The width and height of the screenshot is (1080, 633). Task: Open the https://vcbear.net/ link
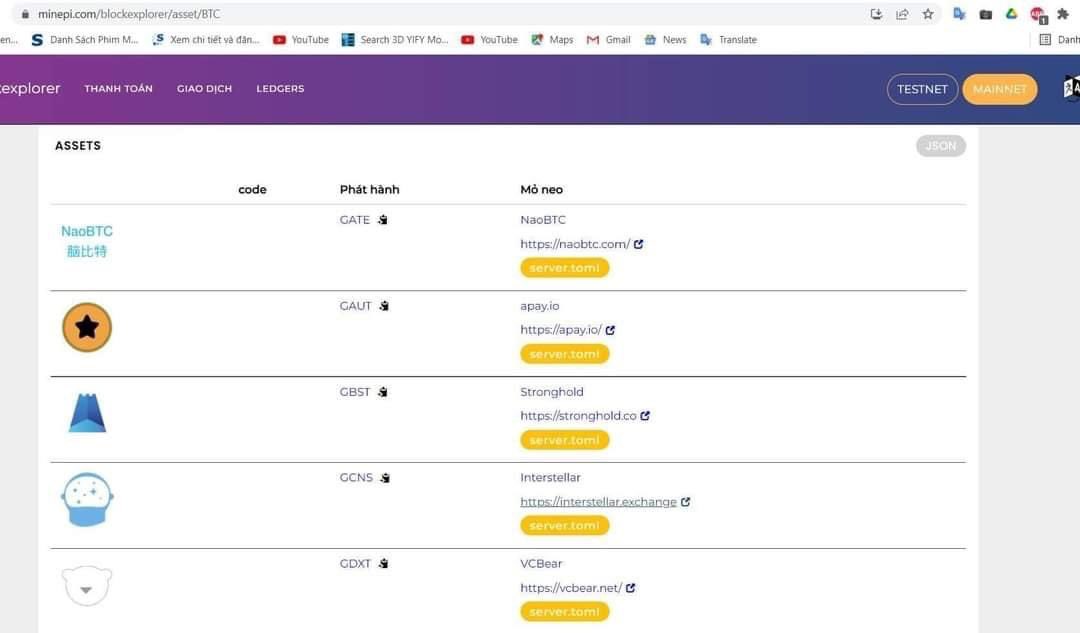(571, 588)
